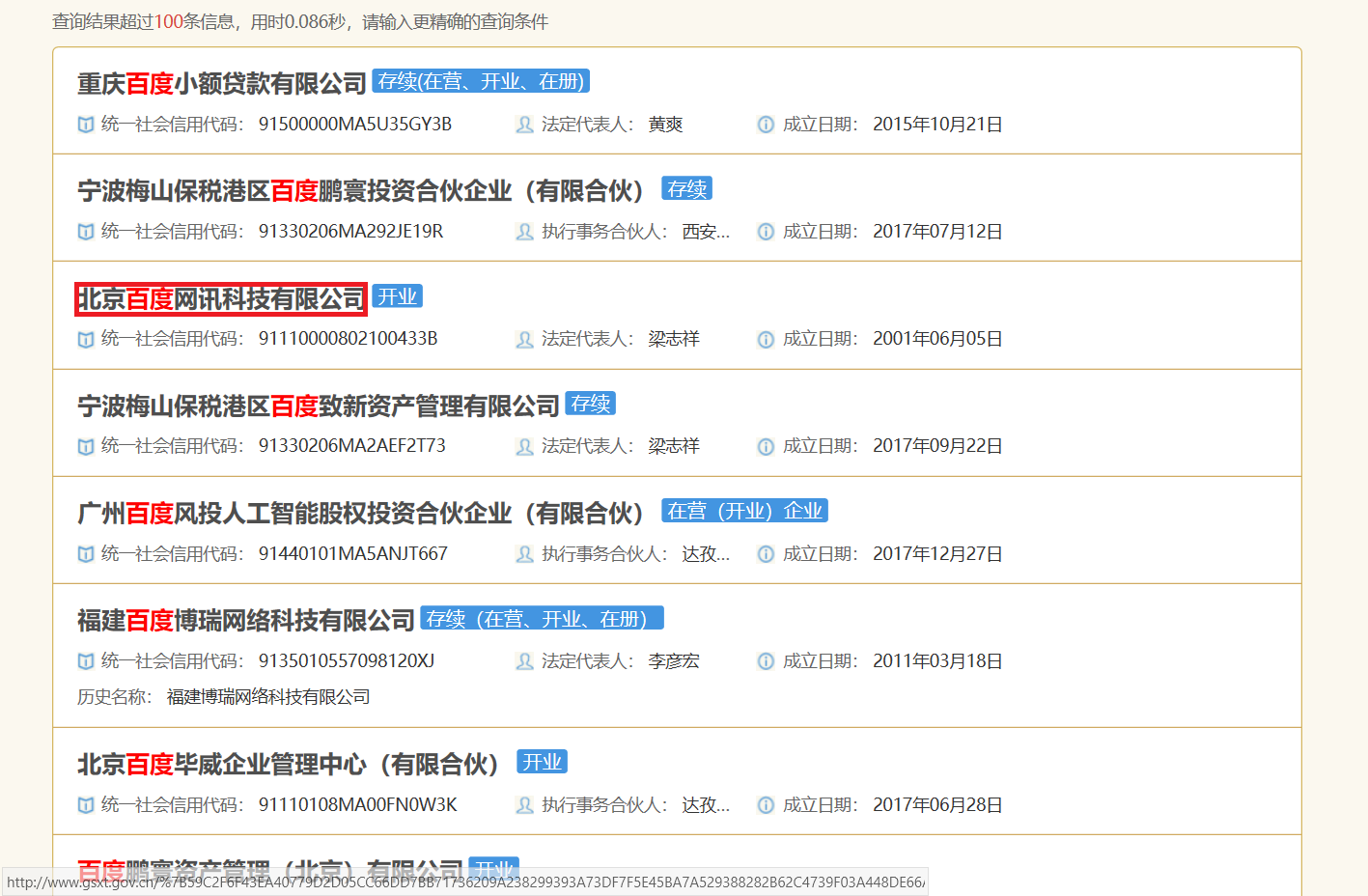Click 开业 badge of 北京百度网讯科技
The width and height of the screenshot is (1368, 896).
click(397, 296)
